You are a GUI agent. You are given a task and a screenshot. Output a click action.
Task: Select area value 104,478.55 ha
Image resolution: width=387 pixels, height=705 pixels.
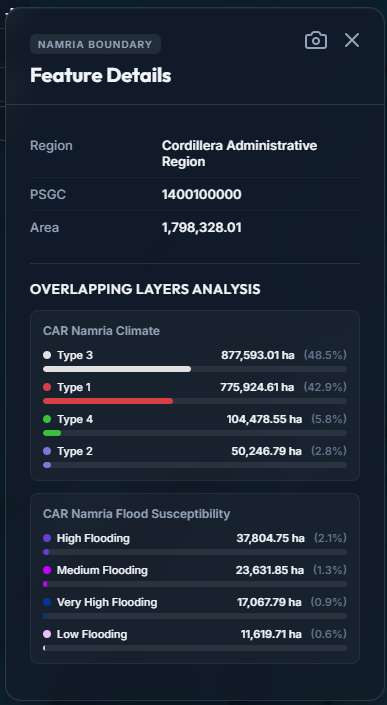264,419
